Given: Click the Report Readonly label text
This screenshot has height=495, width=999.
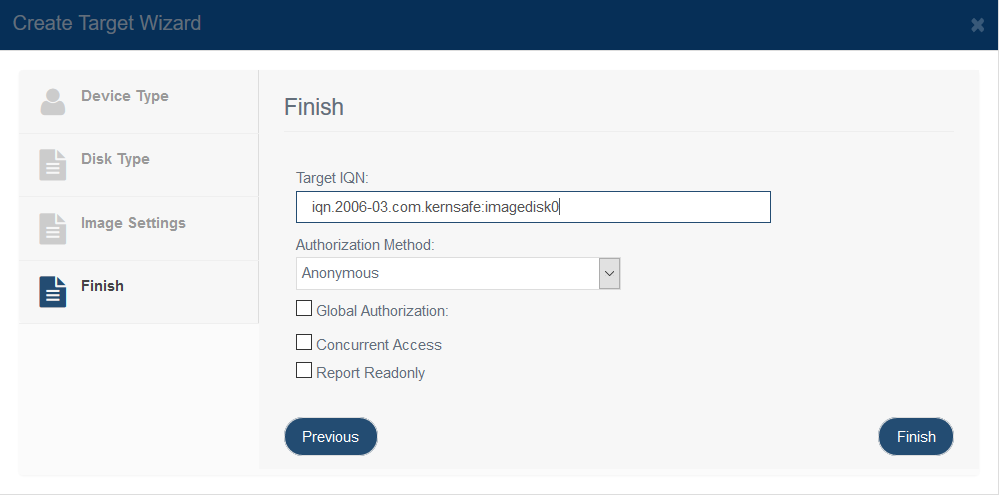Looking at the screenshot, I should coord(371,373).
